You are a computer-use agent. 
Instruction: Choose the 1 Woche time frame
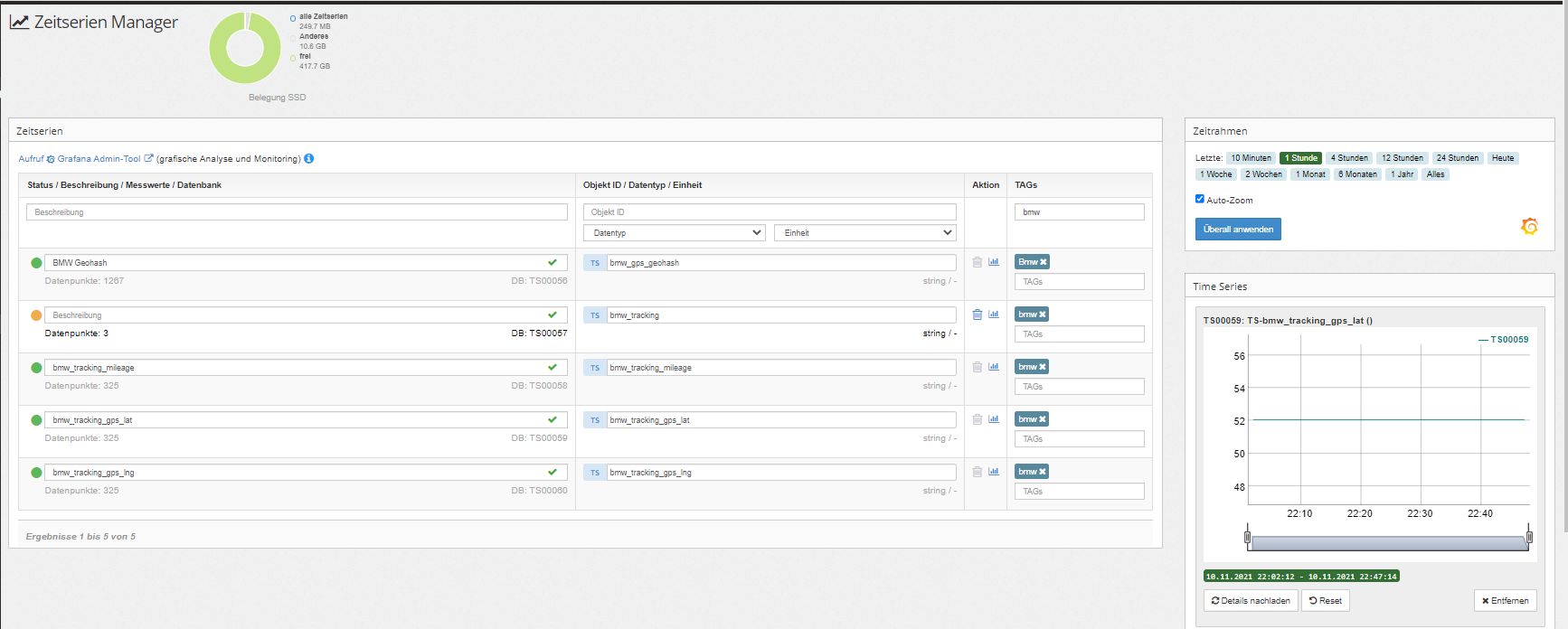tap(1215, 174)
